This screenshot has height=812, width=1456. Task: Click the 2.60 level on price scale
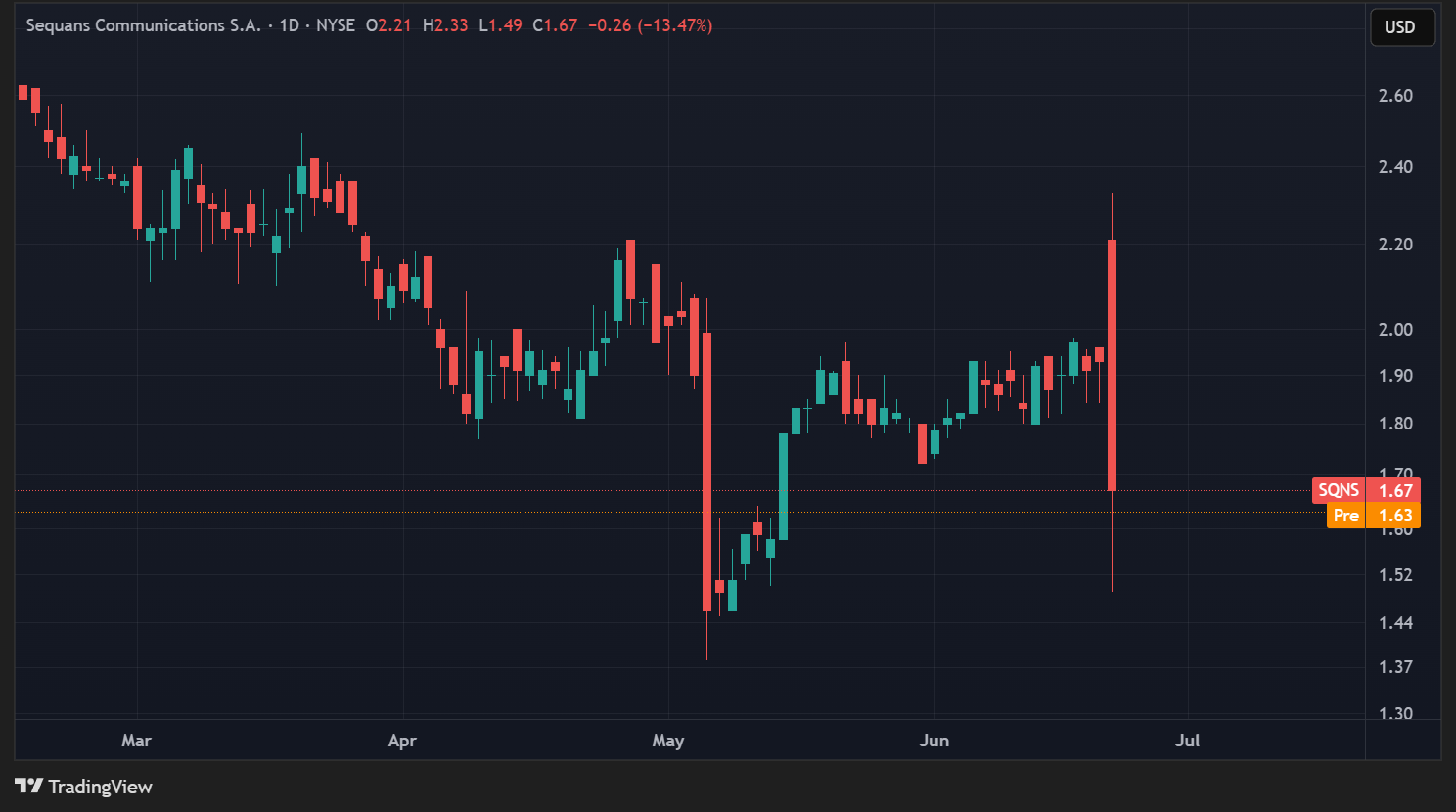point(1395,96)
